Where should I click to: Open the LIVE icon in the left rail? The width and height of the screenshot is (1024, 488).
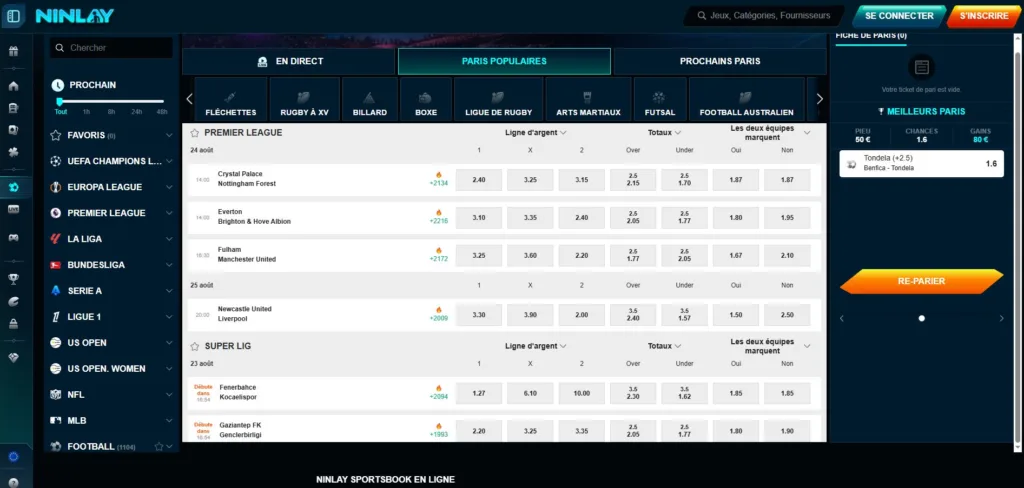coord(13,209)
